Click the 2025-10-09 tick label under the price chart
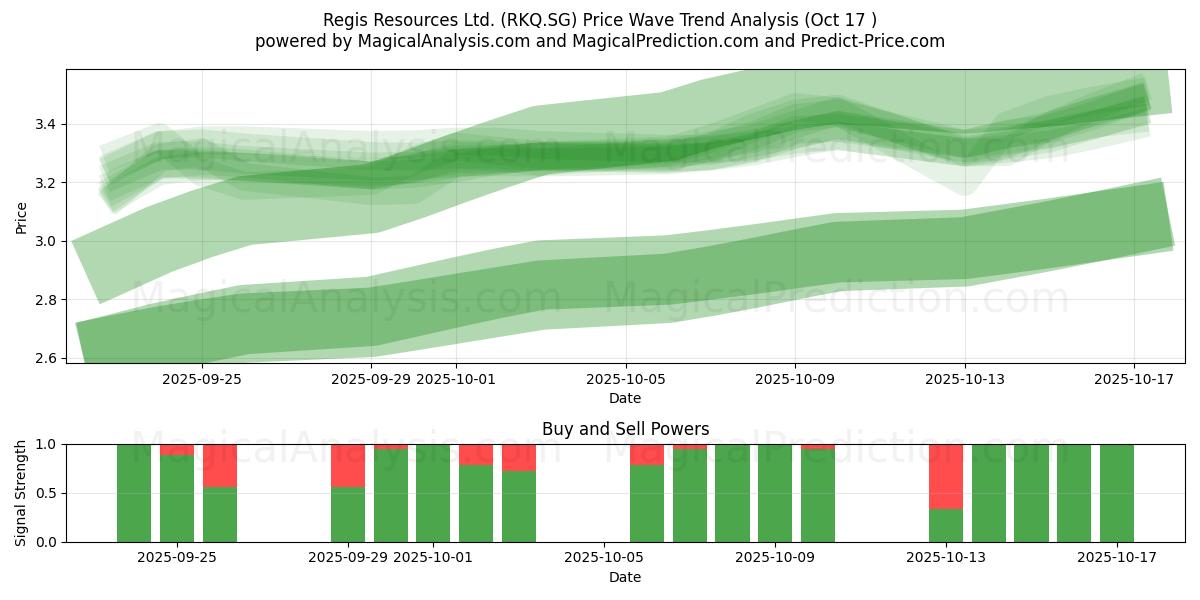 coord(795,379)
